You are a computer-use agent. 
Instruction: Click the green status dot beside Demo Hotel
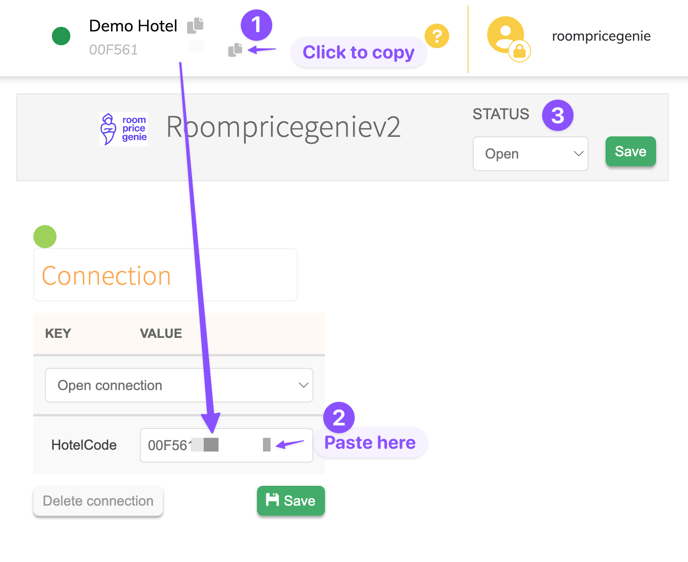(61, 37)
